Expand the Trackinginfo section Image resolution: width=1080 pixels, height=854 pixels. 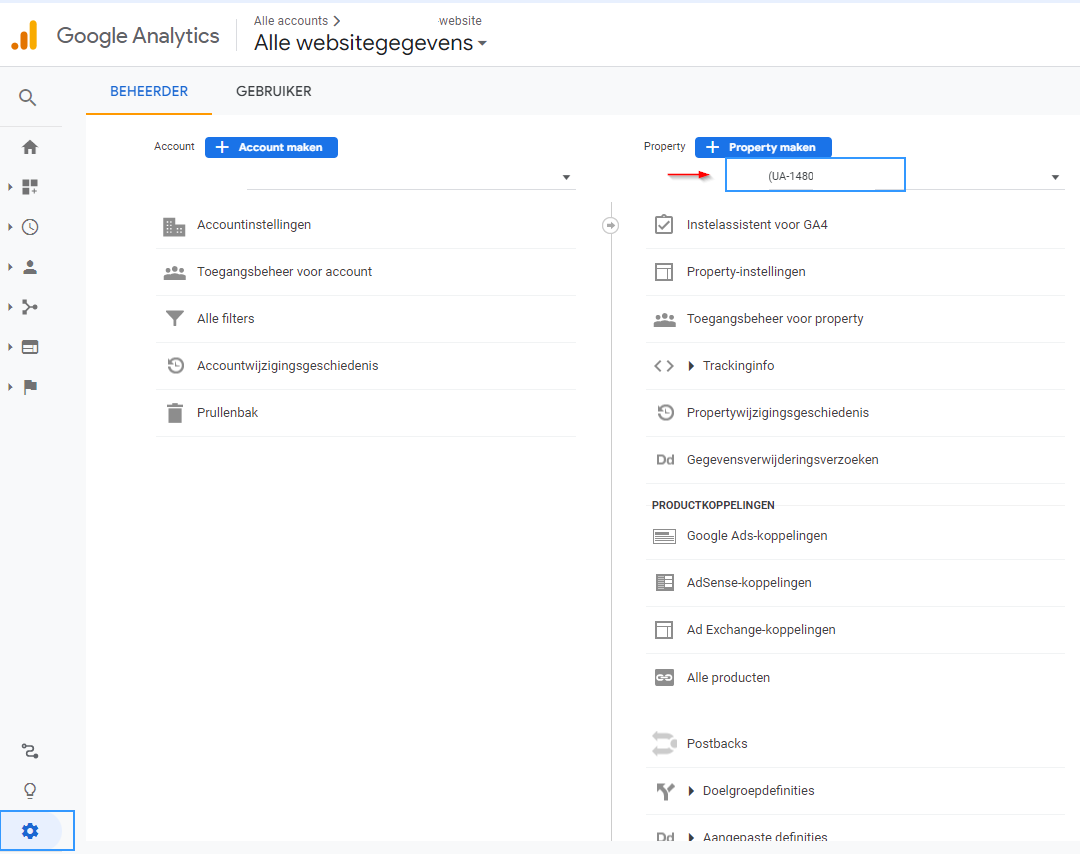coord(691,366)
